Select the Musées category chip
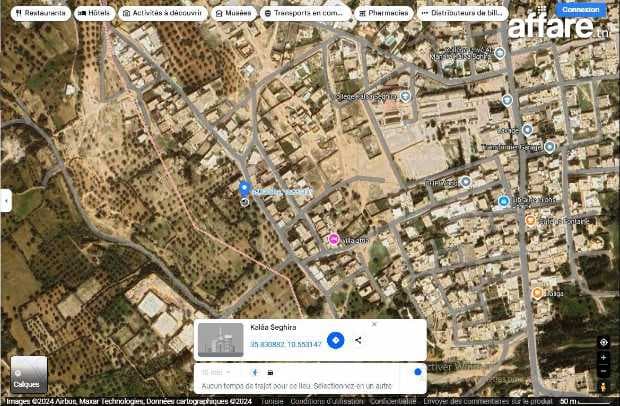620x406 pixels. (x=234, y=14)
